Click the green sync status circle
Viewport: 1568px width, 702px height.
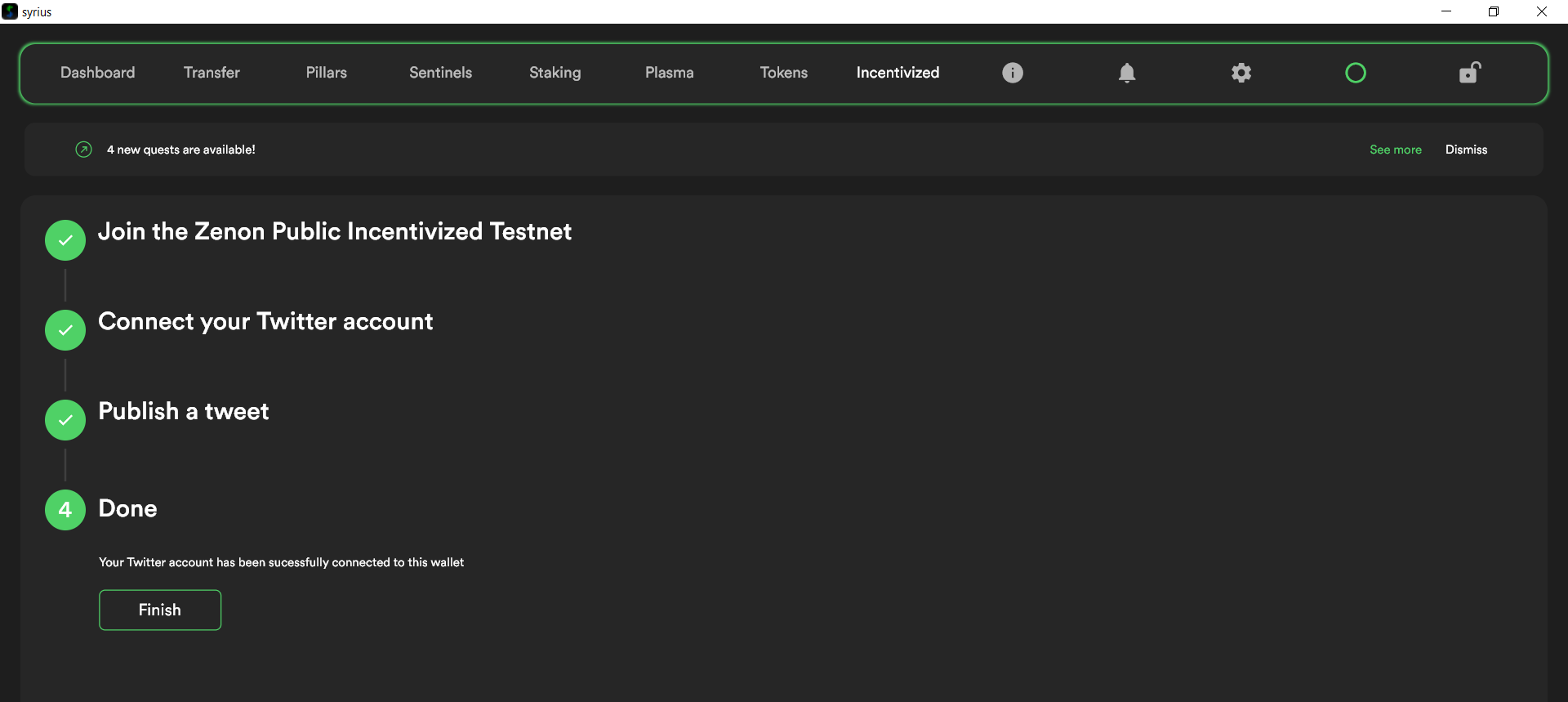click(x=1355, y=73)
